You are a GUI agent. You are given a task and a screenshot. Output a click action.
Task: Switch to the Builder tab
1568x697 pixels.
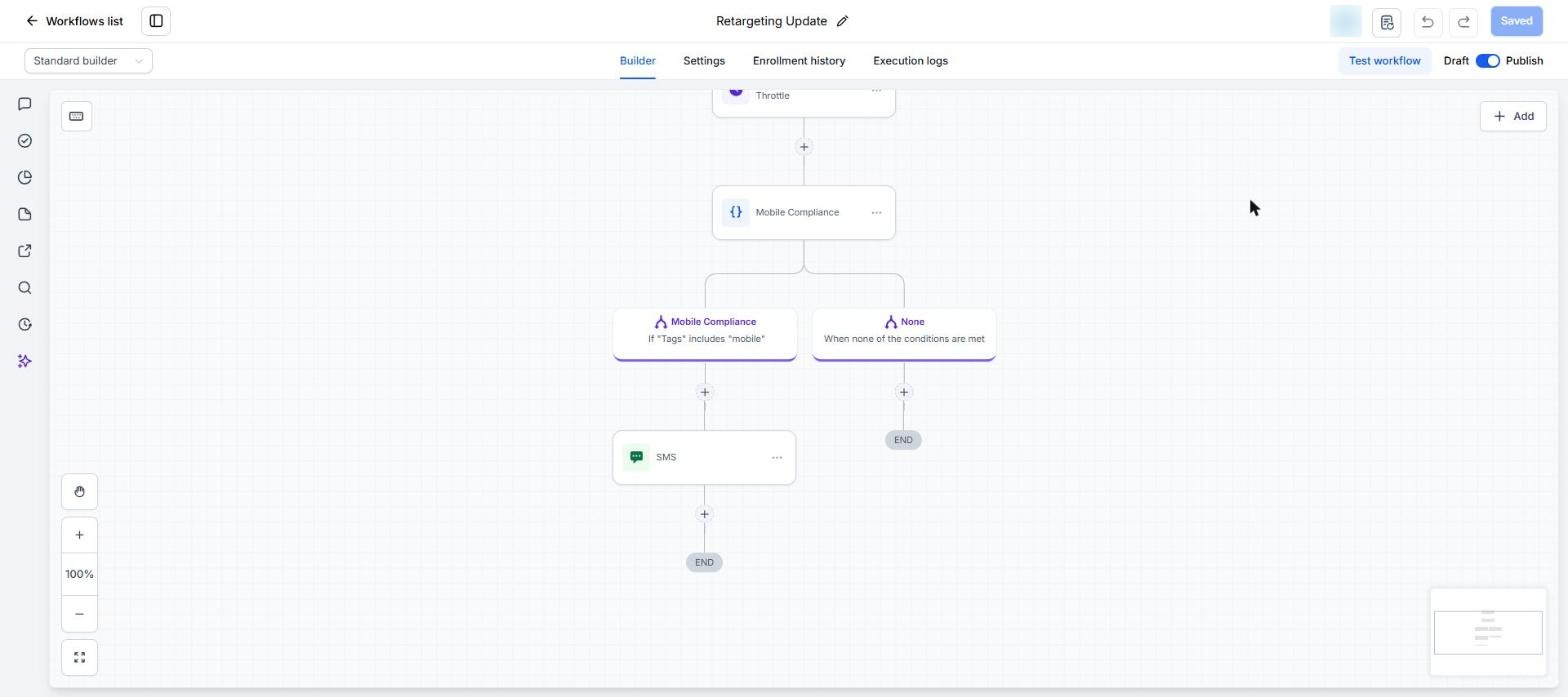point(637,61)
